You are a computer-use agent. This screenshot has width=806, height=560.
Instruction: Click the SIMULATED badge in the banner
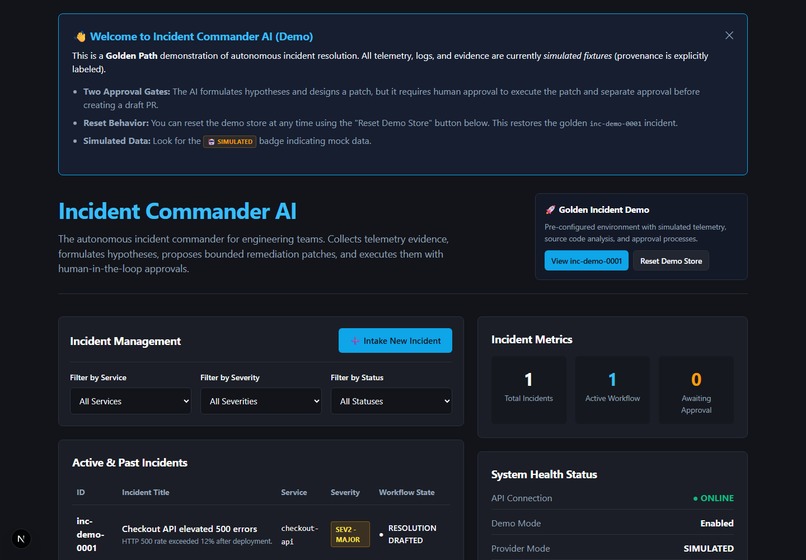click(x=230, y=141)
